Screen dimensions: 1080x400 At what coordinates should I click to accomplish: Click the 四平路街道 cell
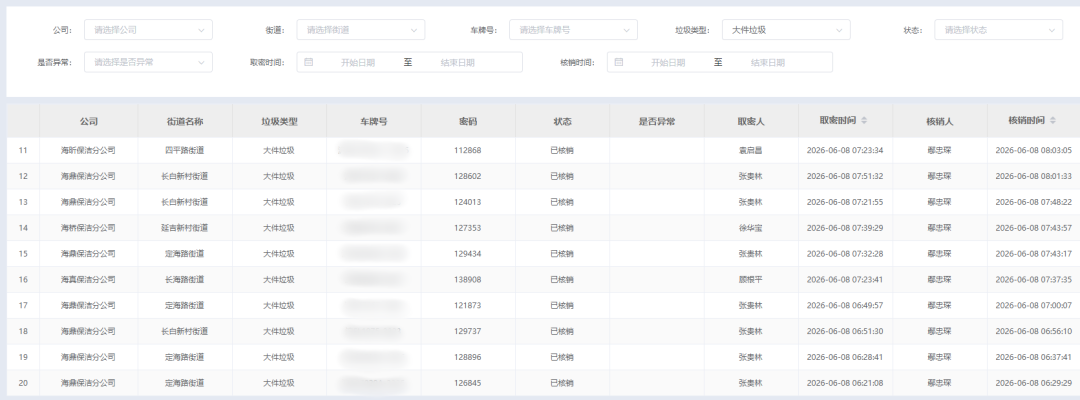(185, 150)
